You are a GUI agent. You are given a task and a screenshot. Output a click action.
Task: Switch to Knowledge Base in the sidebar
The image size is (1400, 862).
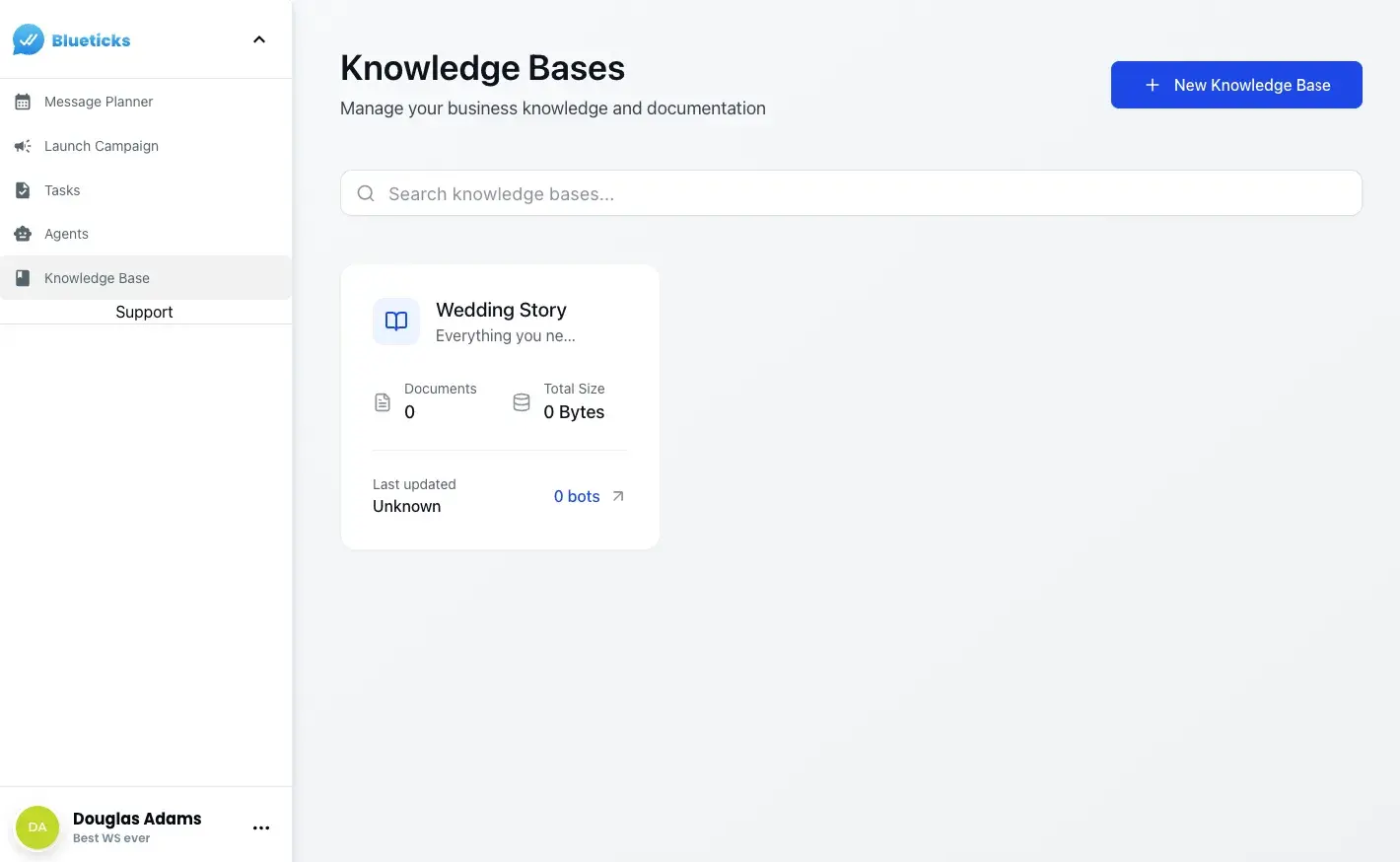tap(96, 277)
